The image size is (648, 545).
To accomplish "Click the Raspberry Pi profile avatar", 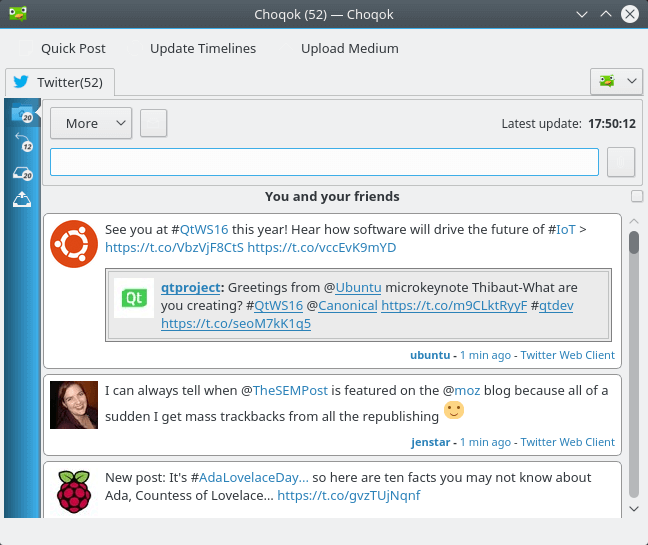I will (74, 491).
